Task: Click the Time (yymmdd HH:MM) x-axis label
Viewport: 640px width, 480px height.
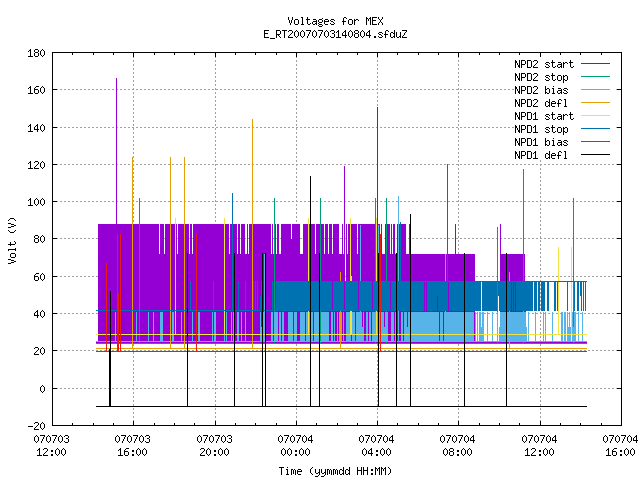Action: click(x=335, y=471)
